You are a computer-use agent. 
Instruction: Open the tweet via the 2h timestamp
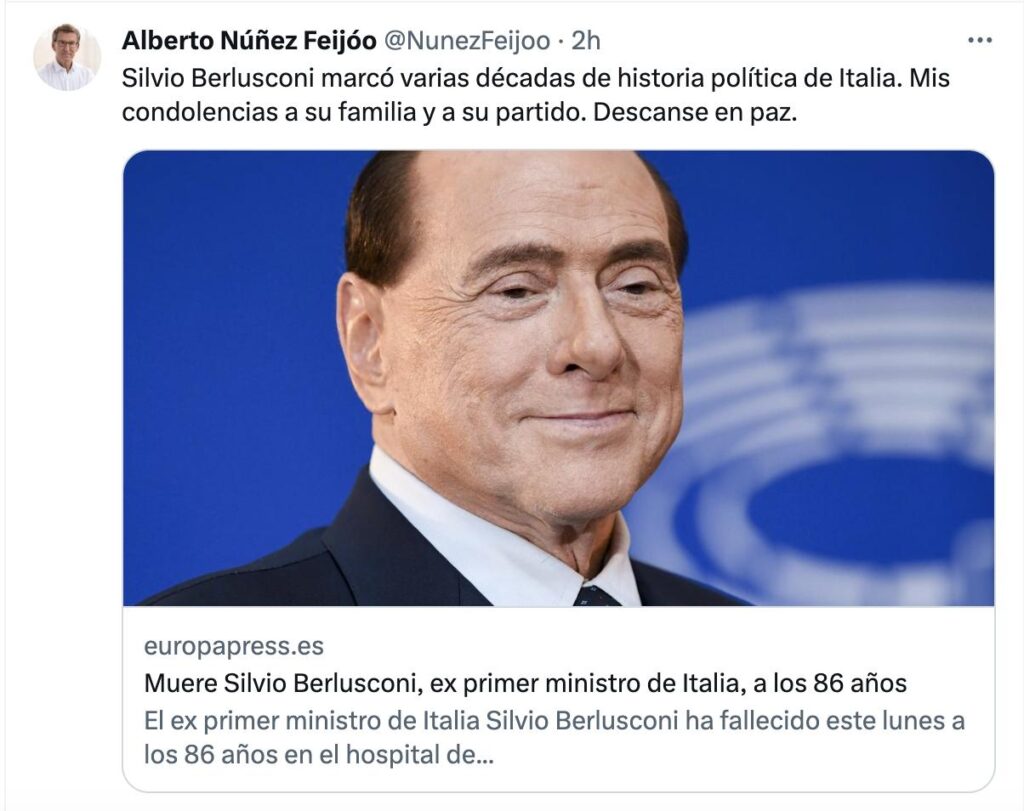[586, 41]
